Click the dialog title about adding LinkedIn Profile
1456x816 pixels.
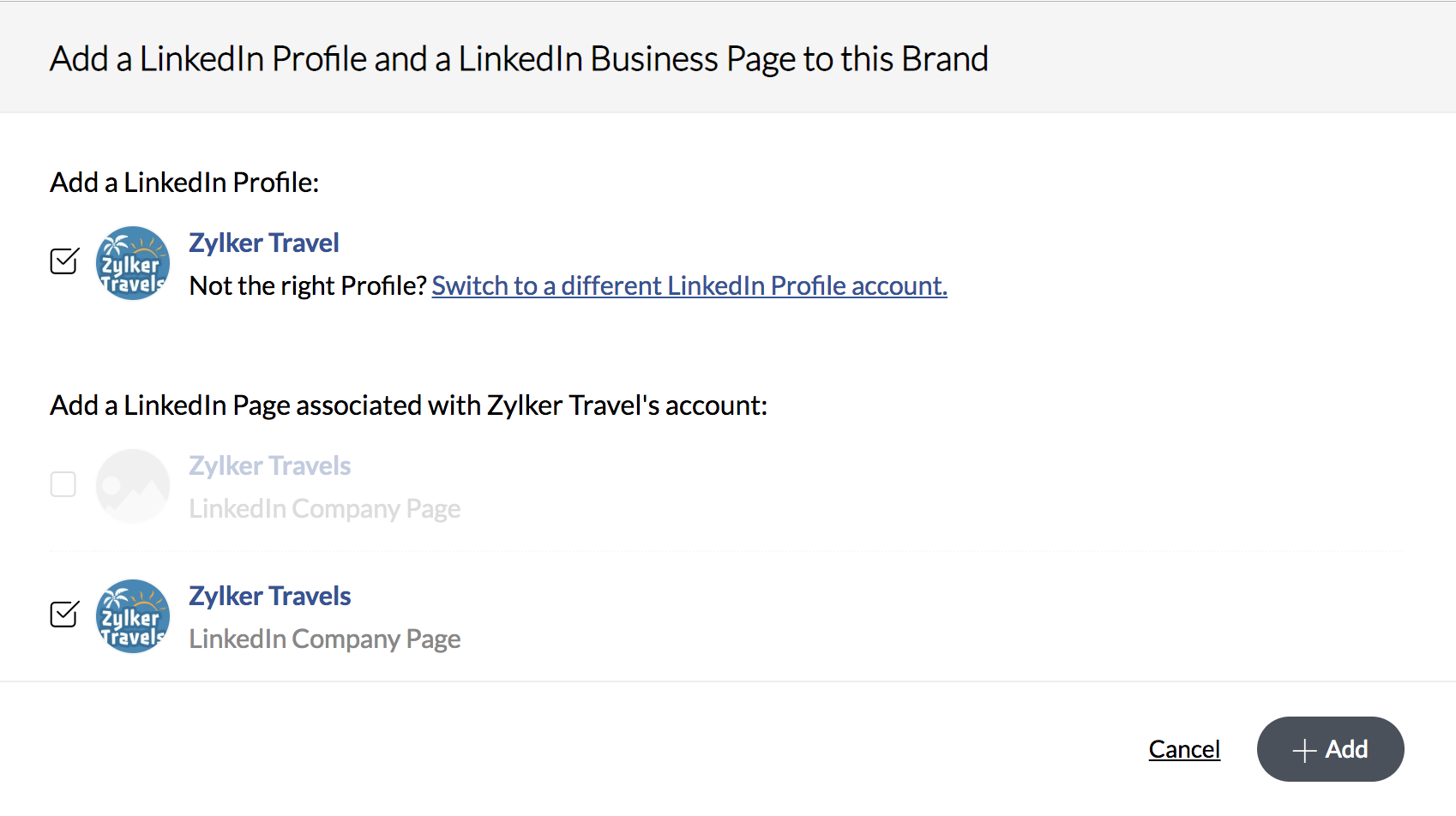(x=519, y=59)
